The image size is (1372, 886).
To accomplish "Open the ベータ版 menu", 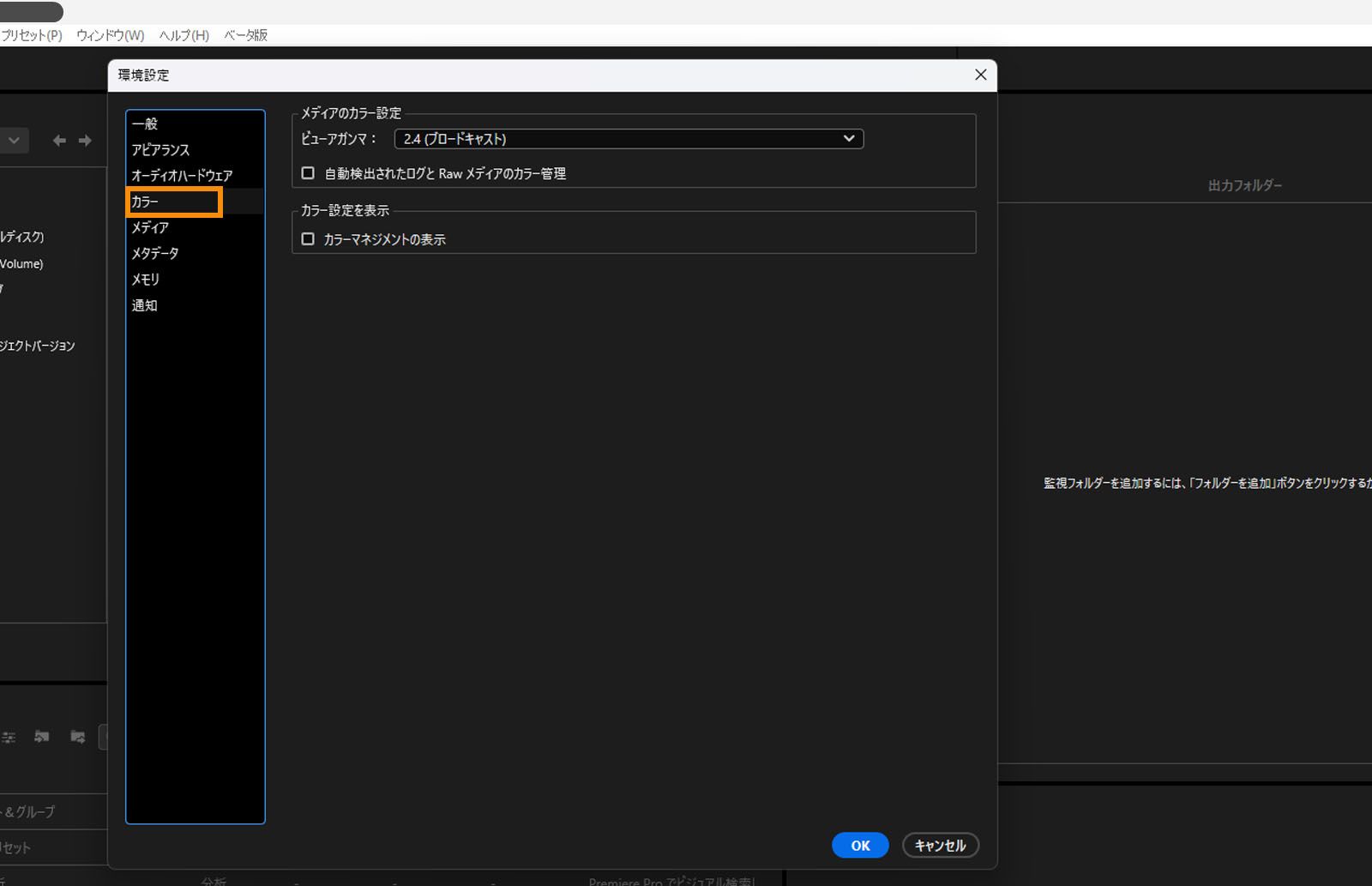I will pyautogui.click(x=246, y=35).
